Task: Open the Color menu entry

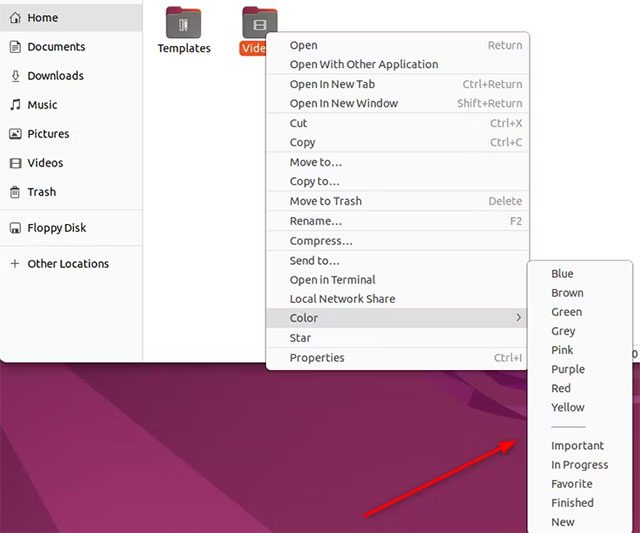Action: [x=396, y=318]
